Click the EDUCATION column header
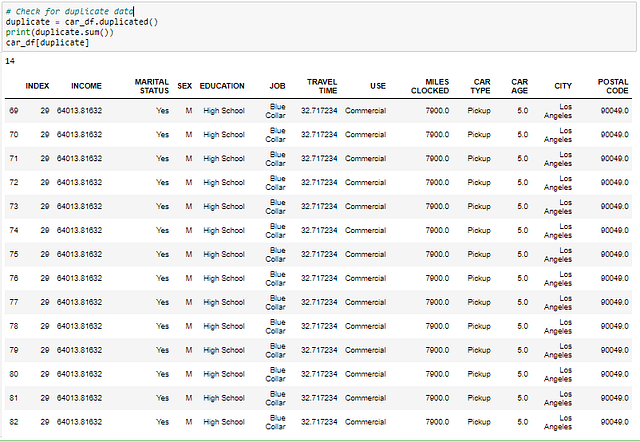Viewport: 640px width, 442px height. [x=222, y=86]
